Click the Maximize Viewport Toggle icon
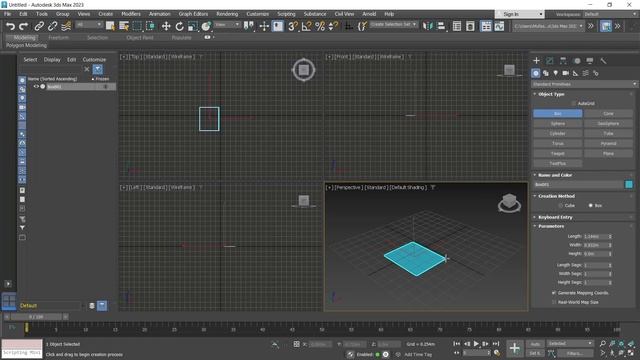This screenshot has width=640, height=360. pyautogui.click(x=631, y=353)
